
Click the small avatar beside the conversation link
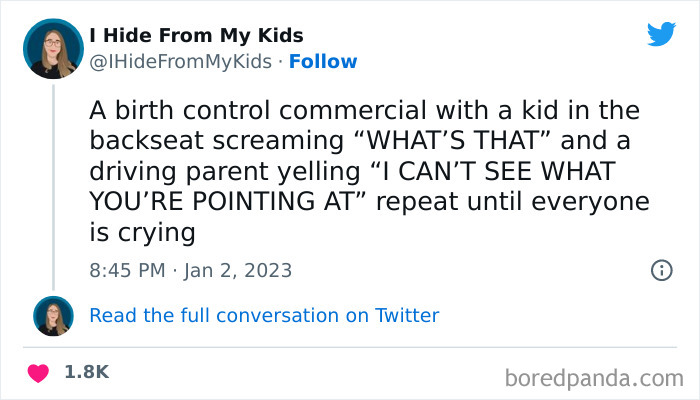click(x=53, y=315)
